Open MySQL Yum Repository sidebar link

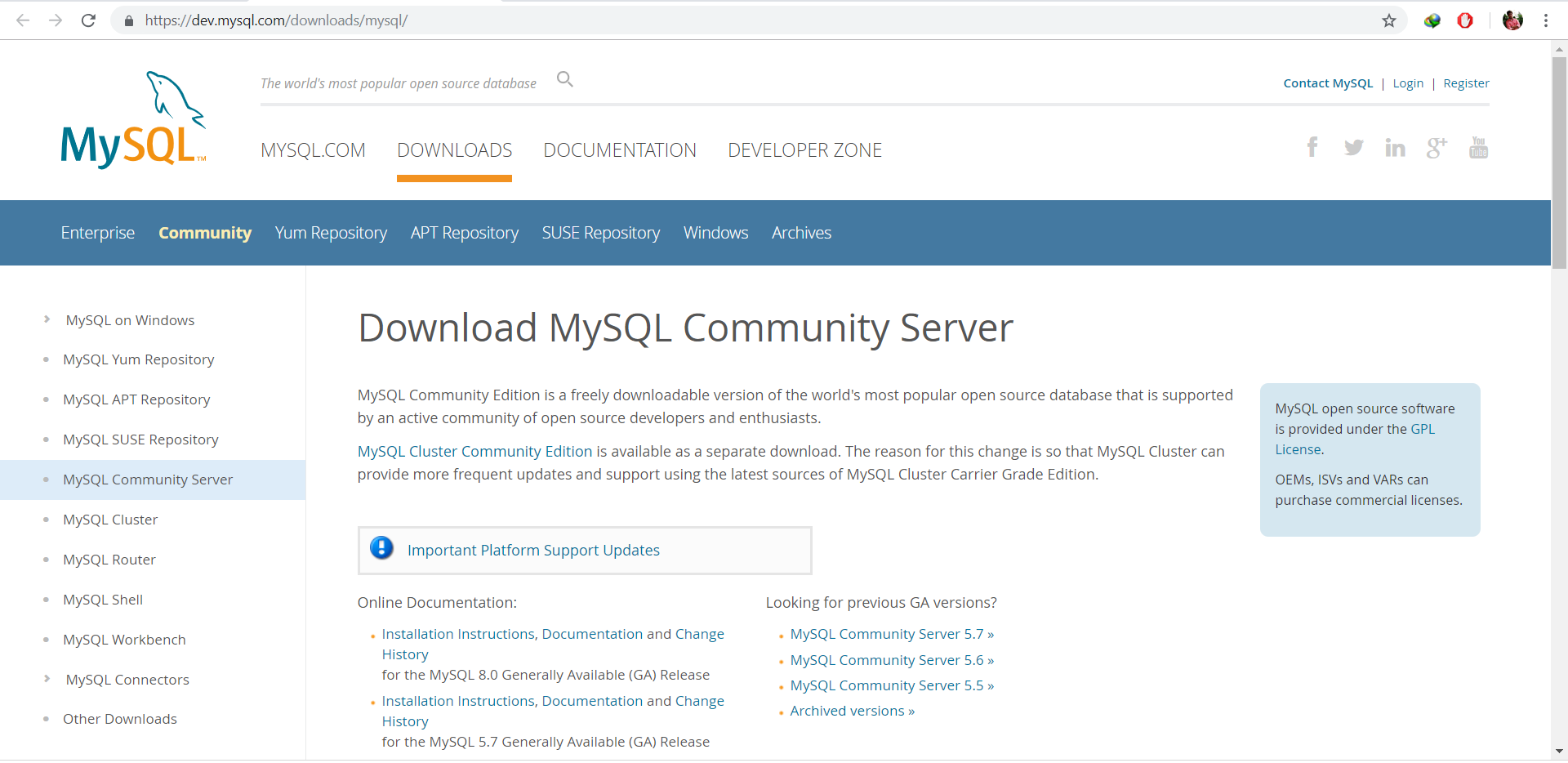point(139,359)
